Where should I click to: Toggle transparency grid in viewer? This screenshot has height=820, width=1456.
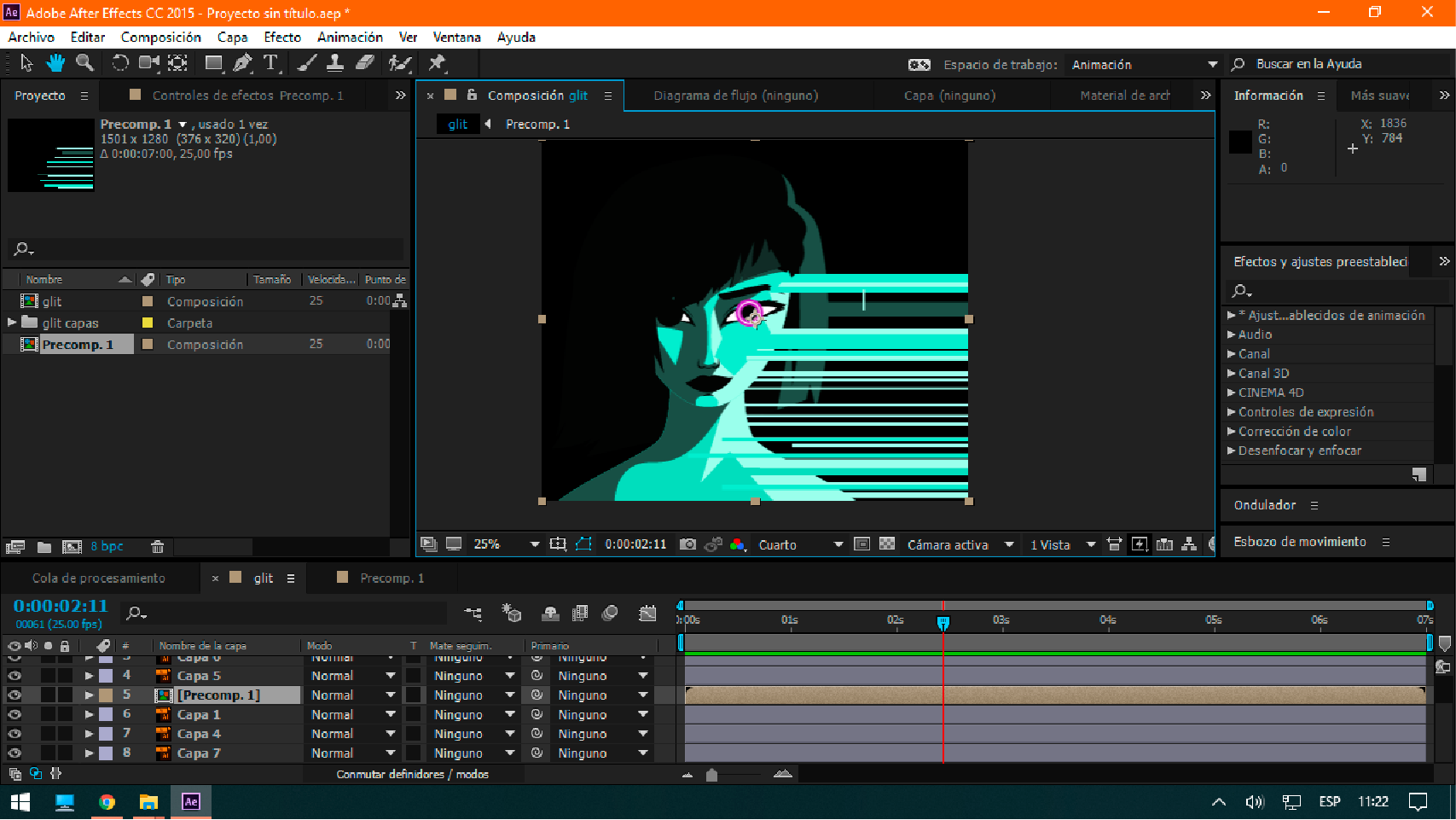(887, 544)
